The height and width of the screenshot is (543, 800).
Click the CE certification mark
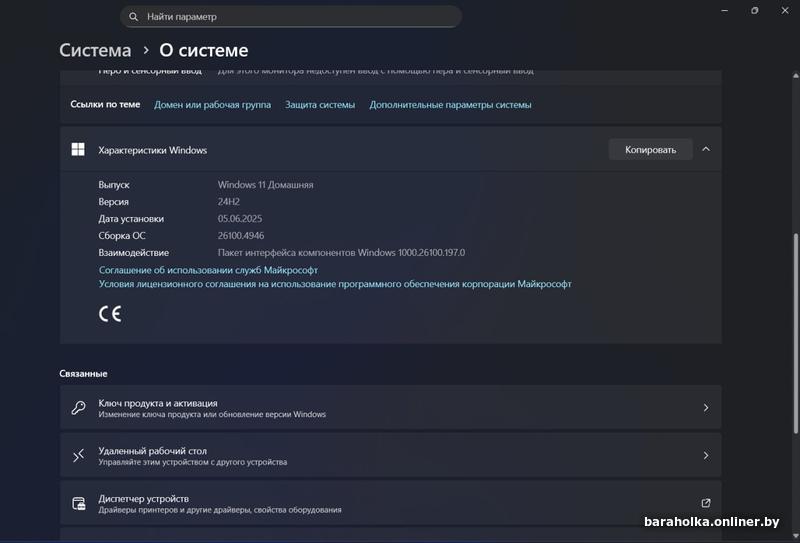109,313
